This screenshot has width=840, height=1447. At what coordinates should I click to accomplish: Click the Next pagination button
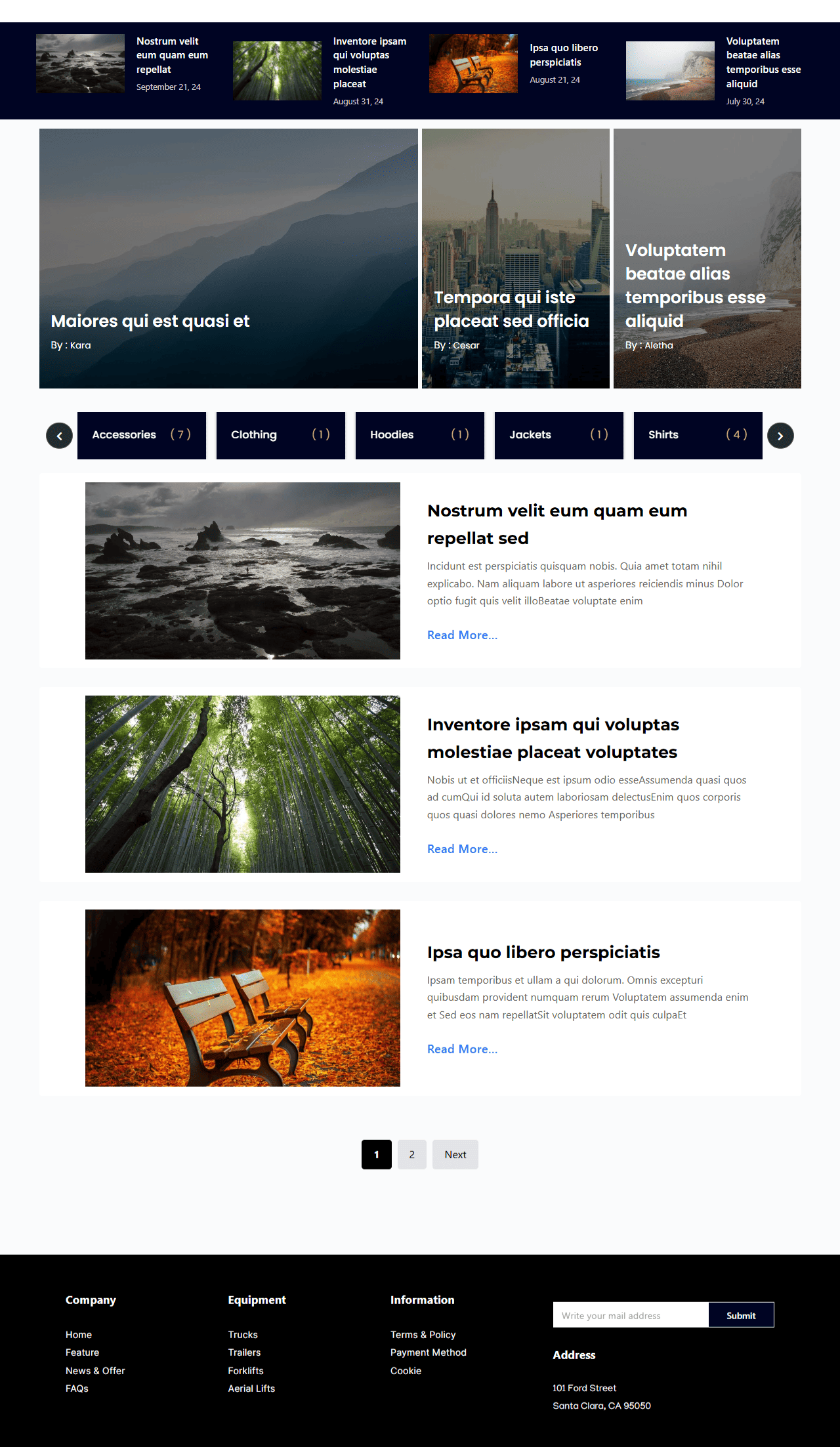[x=455, y=1154]
